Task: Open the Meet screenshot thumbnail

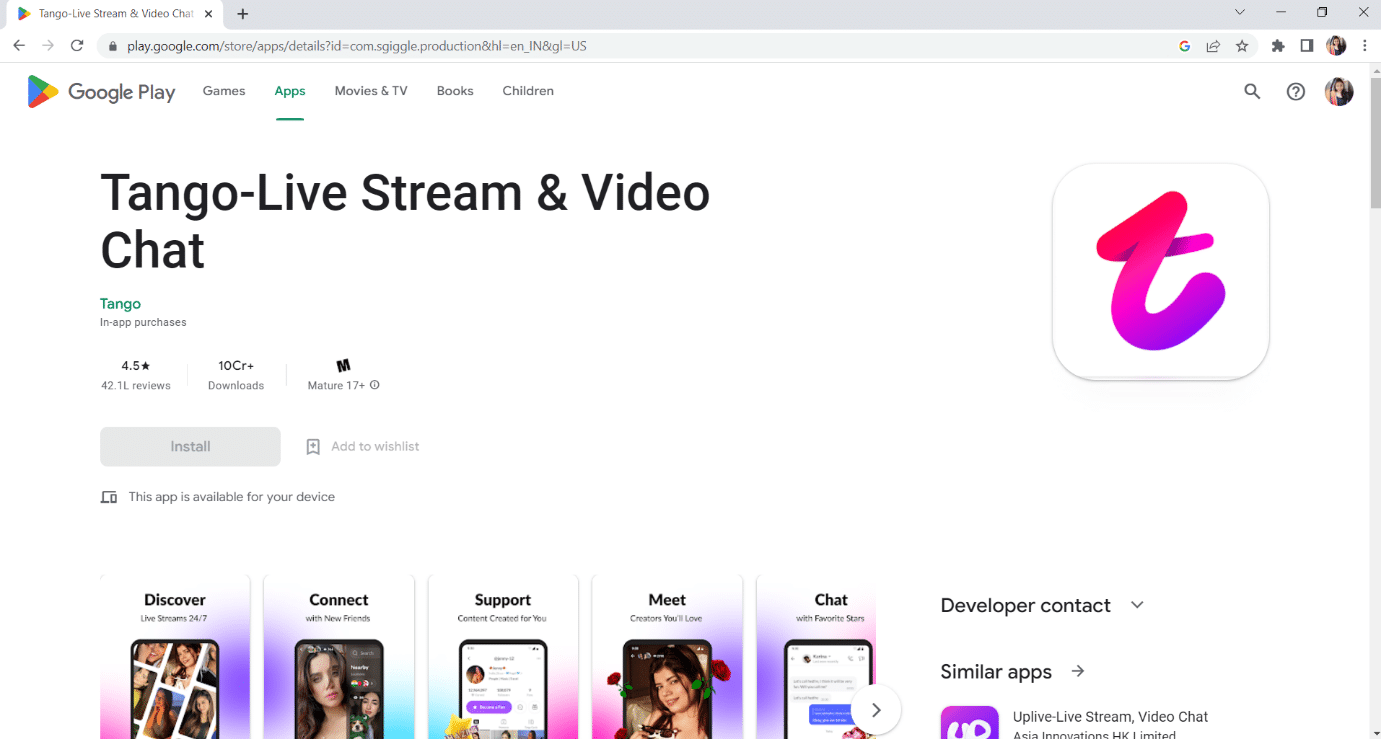Action: pyautogui.click(x=667, y=657)
